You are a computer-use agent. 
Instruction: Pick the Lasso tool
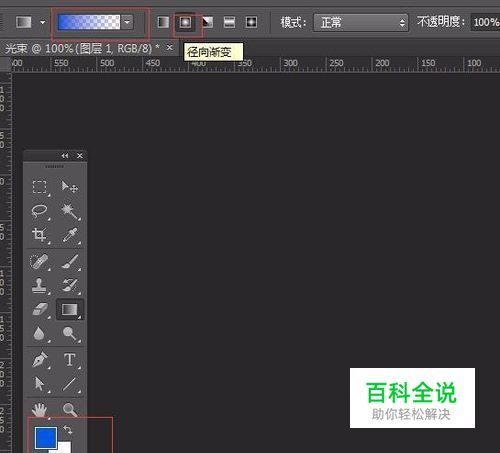click(x=39, y=211)
